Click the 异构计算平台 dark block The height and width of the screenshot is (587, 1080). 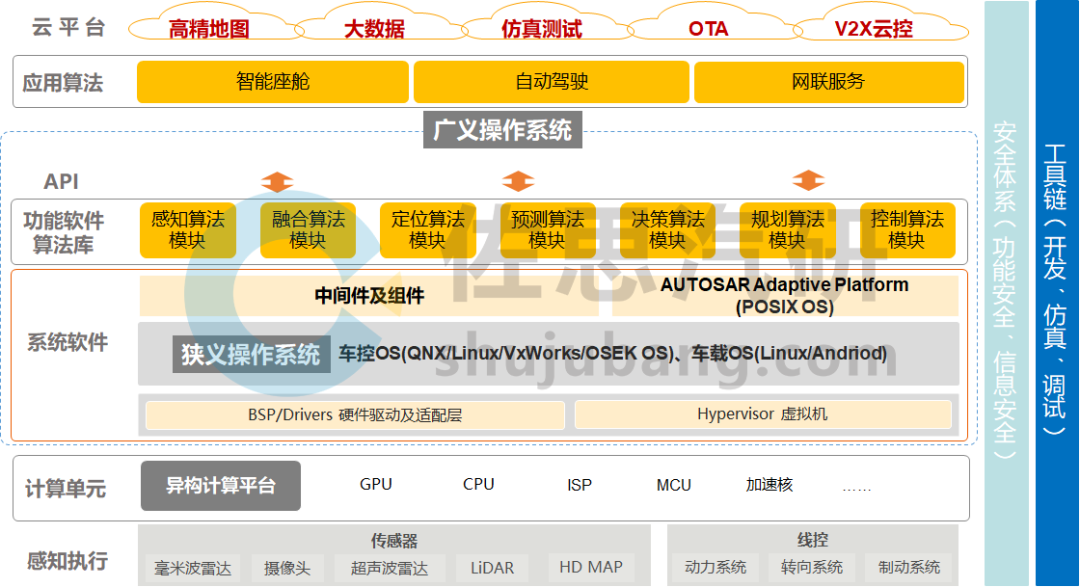point(220,486)
